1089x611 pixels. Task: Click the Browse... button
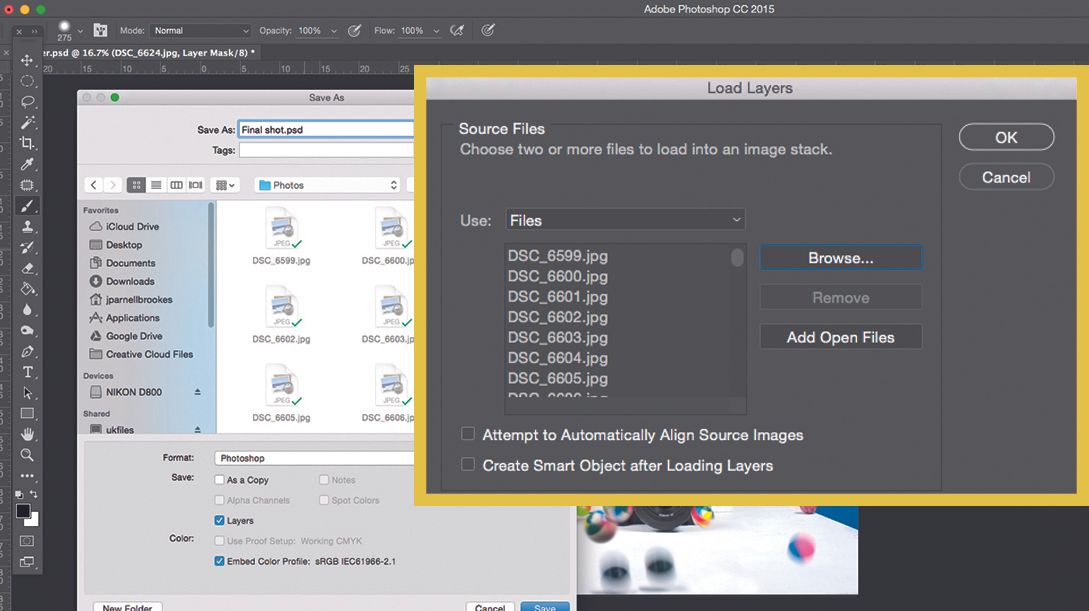[840, 258]
